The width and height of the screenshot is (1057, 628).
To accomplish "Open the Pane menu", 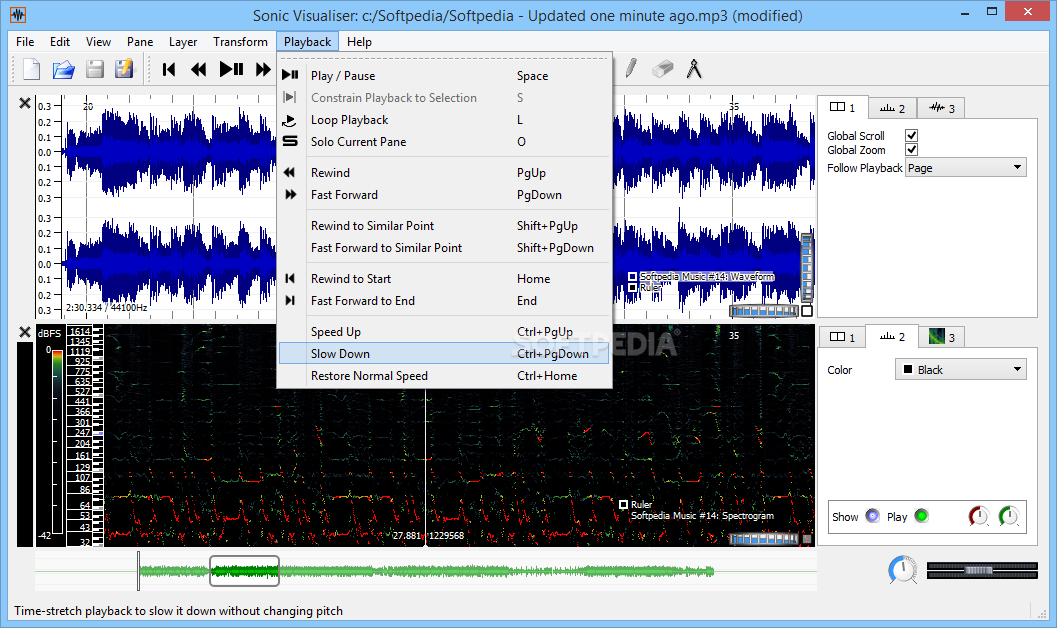I will point(140,42).
